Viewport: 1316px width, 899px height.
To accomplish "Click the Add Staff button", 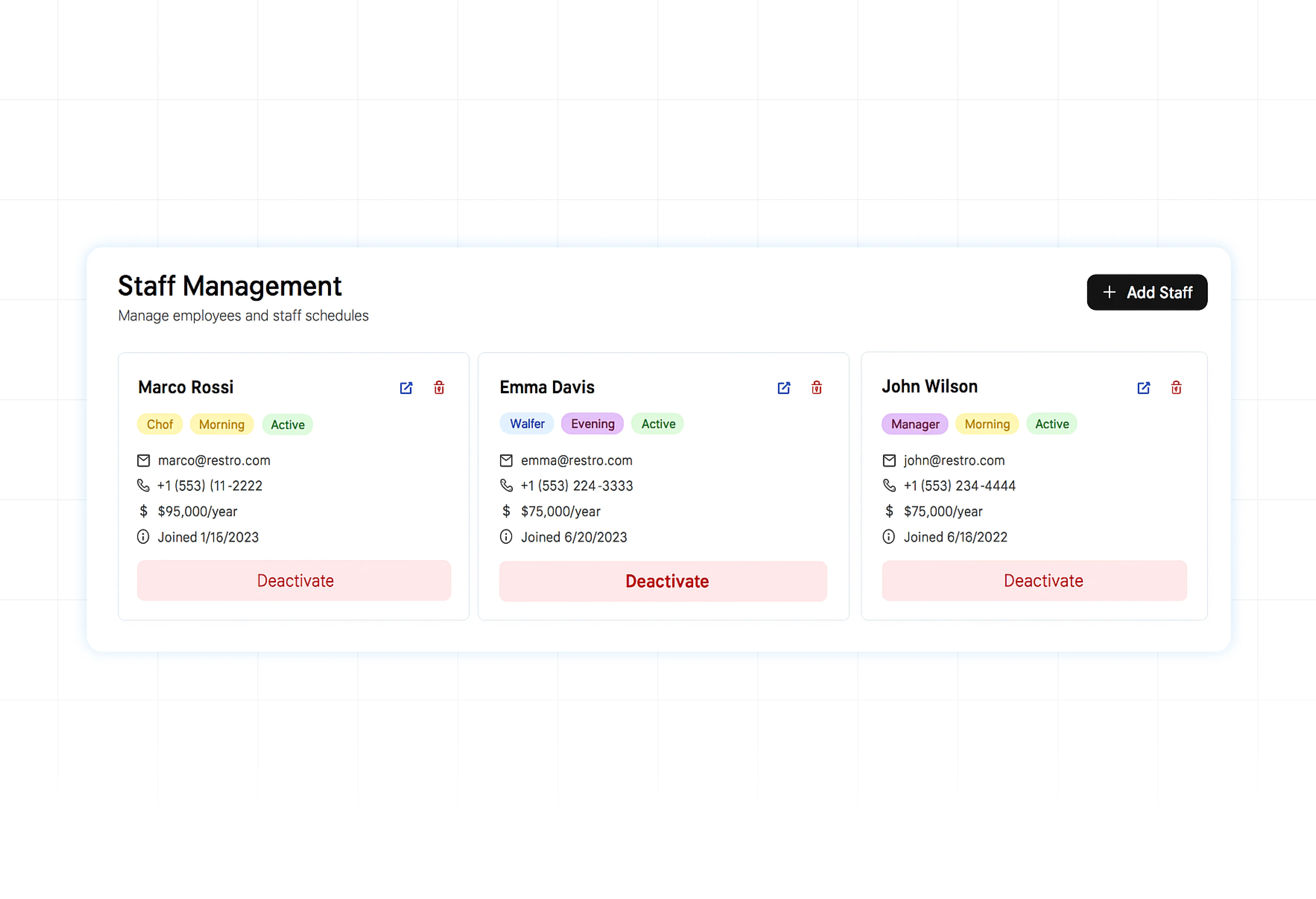I will [1147, 292].
